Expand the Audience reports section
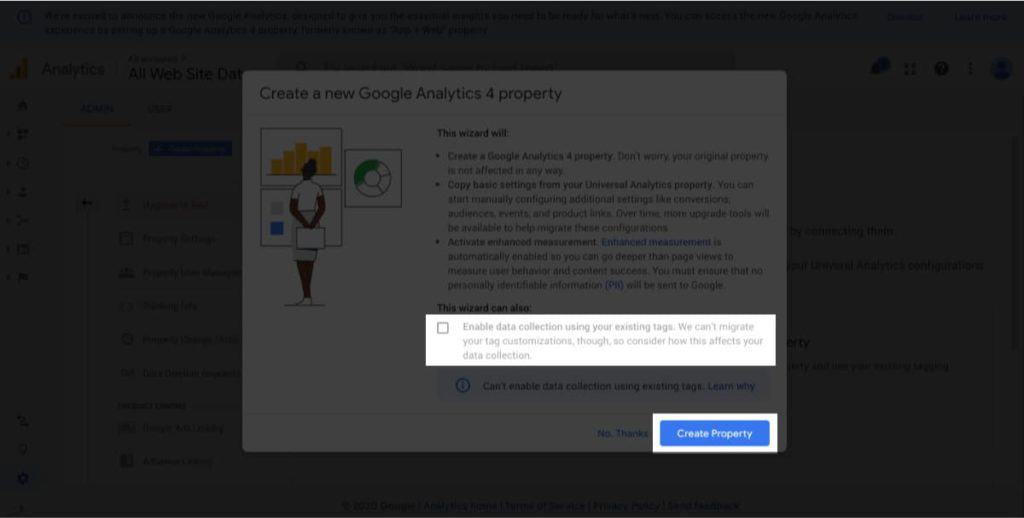 (22, 191)
